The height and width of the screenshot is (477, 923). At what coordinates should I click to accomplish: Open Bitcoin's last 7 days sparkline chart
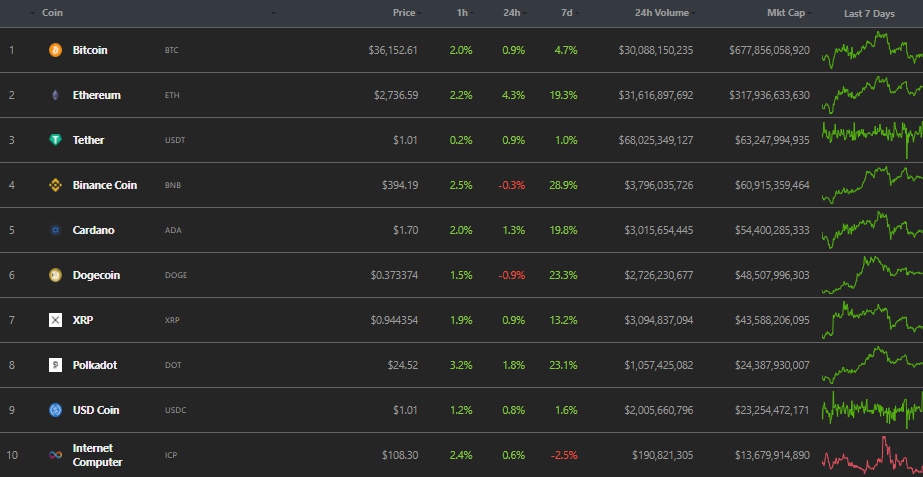click(871, 48)
